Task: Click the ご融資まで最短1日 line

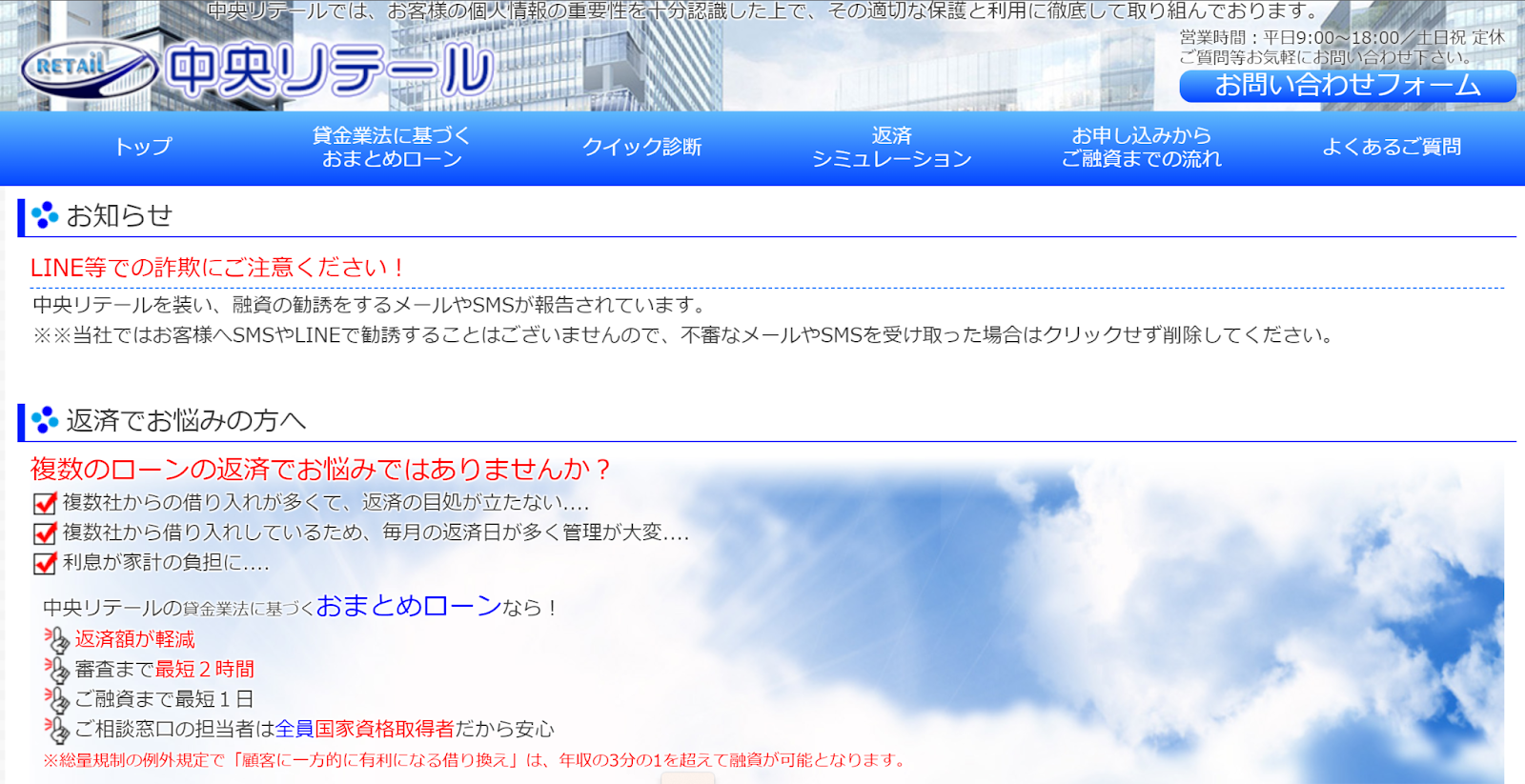Action: (x=164, y=699)
